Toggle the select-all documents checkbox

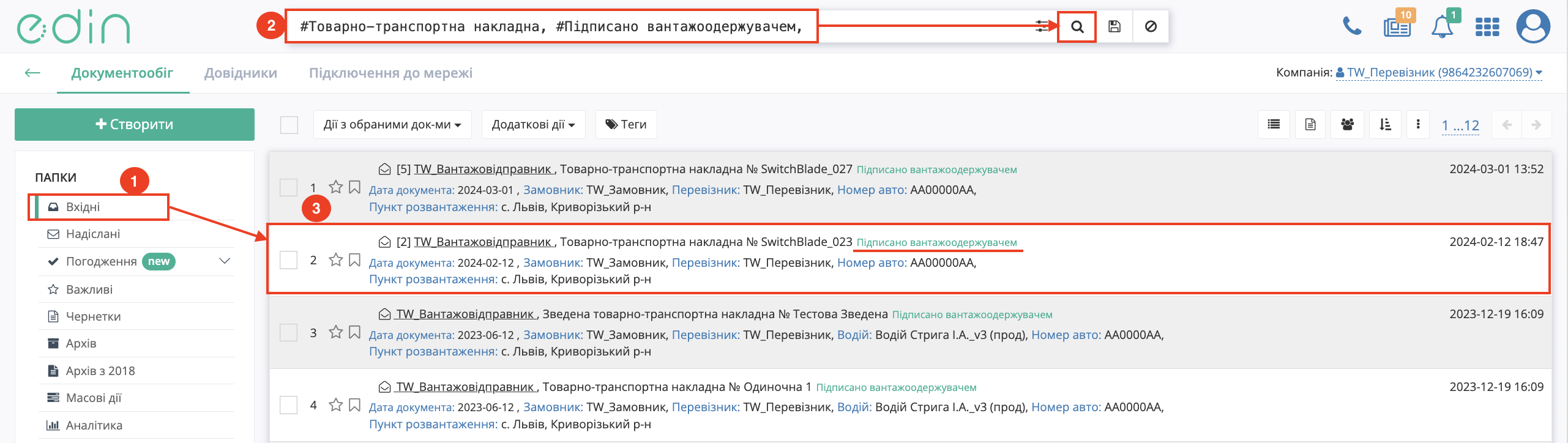(x=289, y=125)
